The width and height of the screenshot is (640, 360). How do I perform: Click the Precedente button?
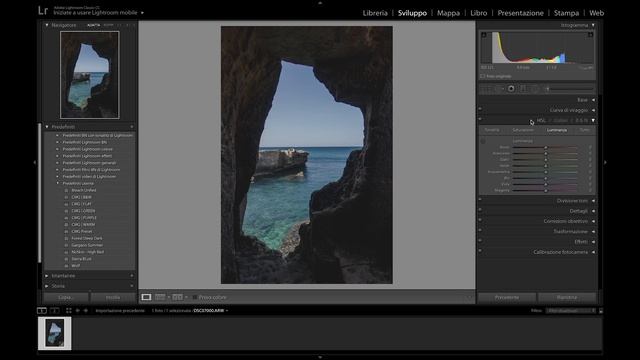[x=507, y=298]
